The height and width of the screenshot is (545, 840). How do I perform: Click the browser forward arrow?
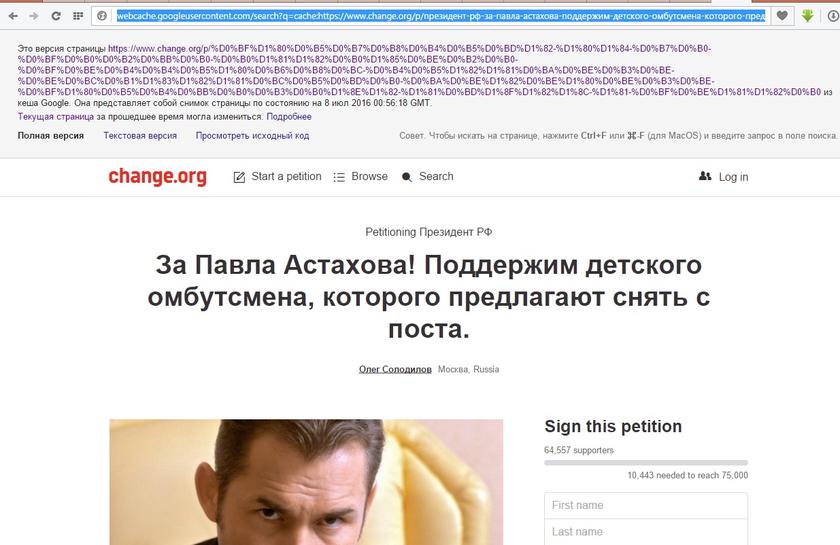tap(34, 16)
